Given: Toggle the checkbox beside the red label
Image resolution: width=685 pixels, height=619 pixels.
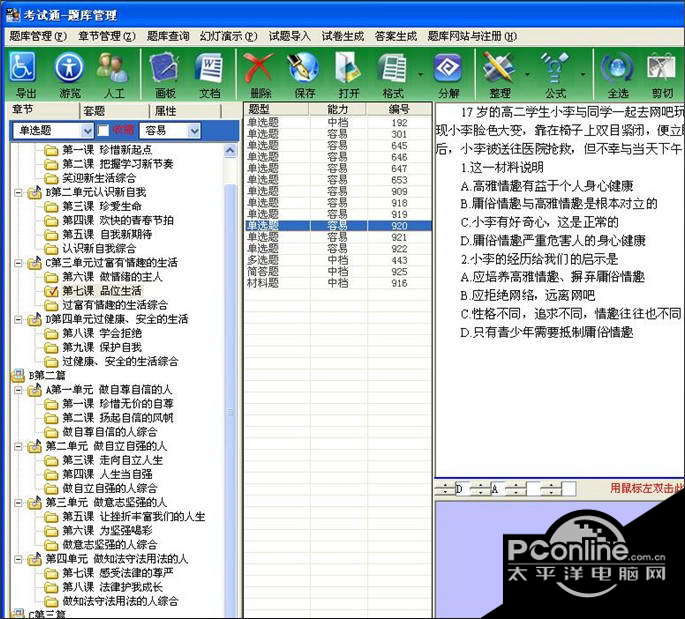Looking at the screenshot, I should pyautogui.click(x=103, y=130).
